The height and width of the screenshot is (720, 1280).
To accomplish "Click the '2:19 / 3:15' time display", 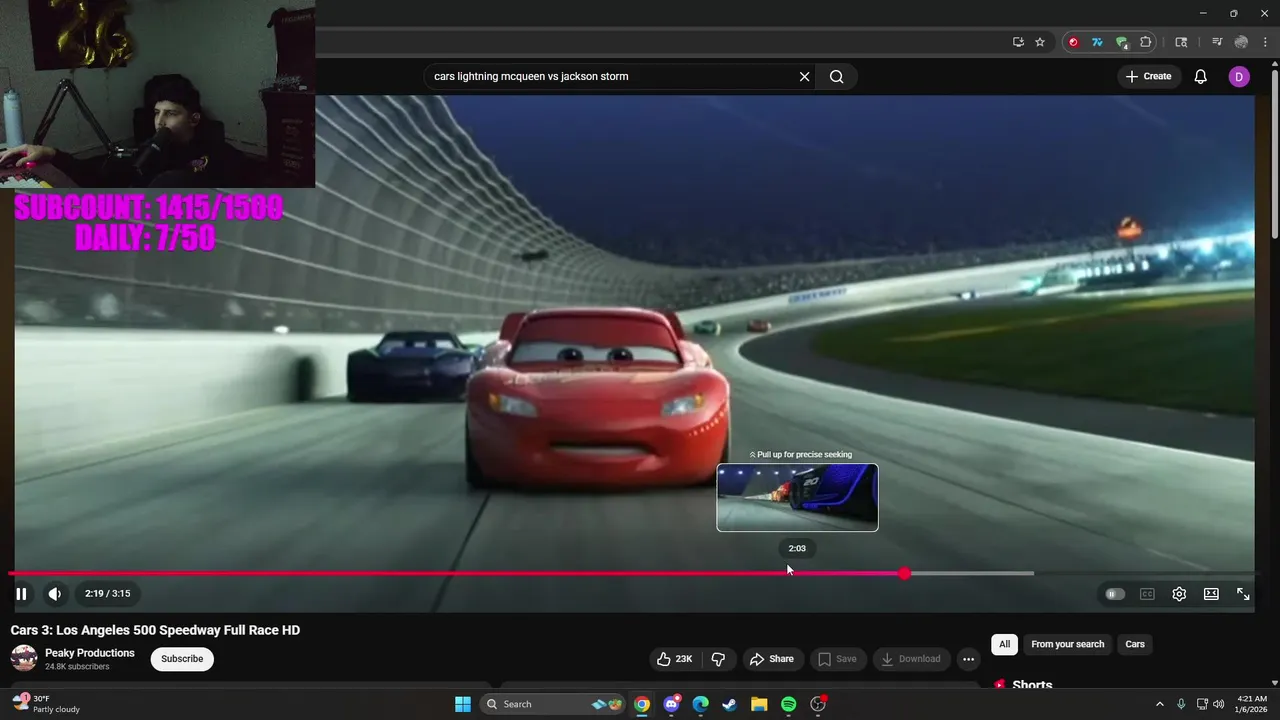I will click(x=108, y=594).
